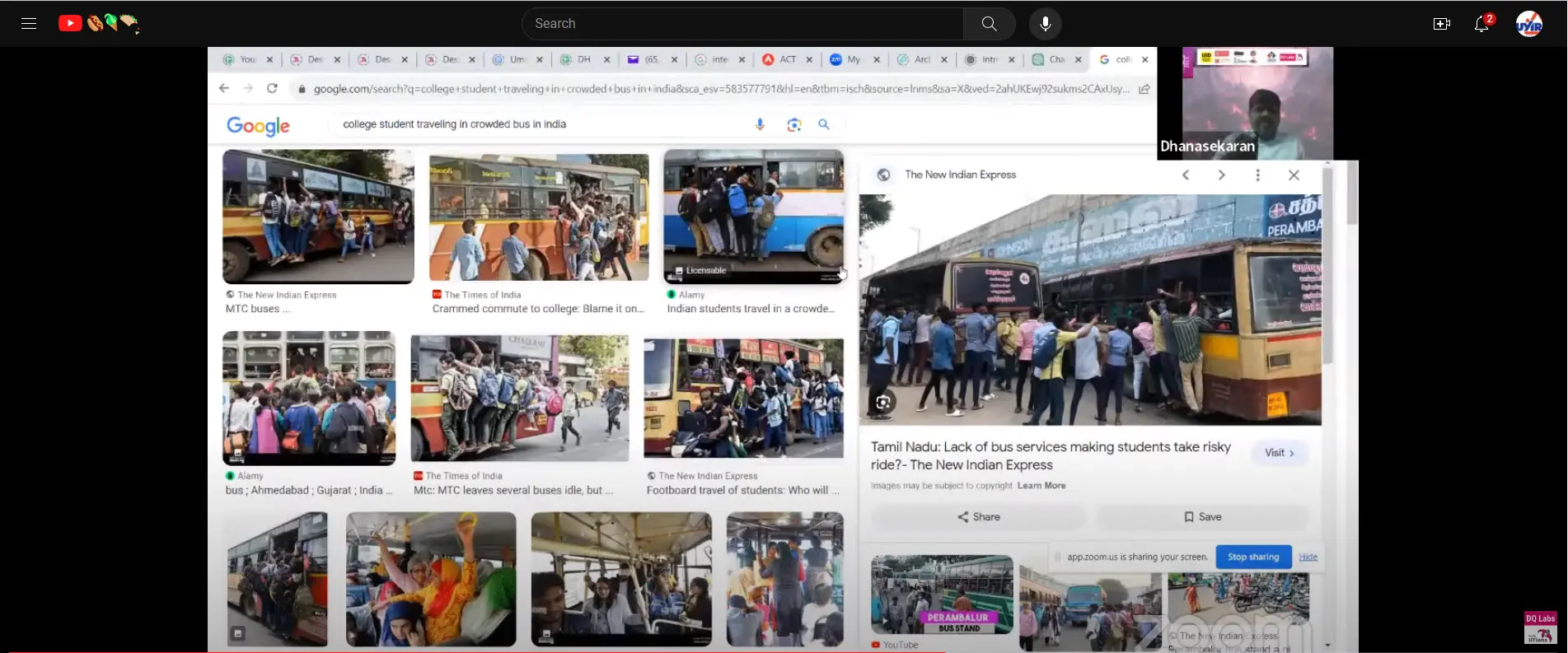Click 'The New Indian Express' preview header
1568x653 pixels.
[961, 175]
